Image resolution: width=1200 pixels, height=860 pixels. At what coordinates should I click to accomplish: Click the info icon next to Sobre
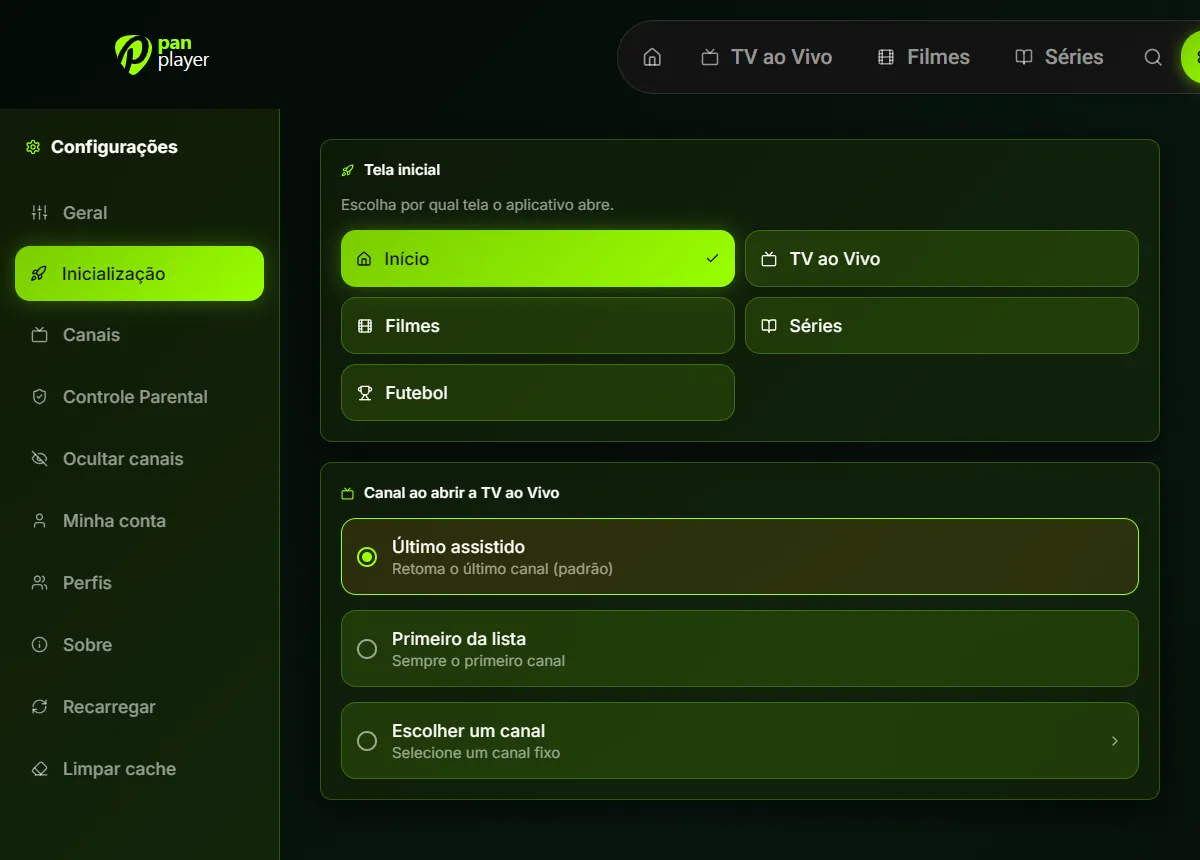[40, 645]
